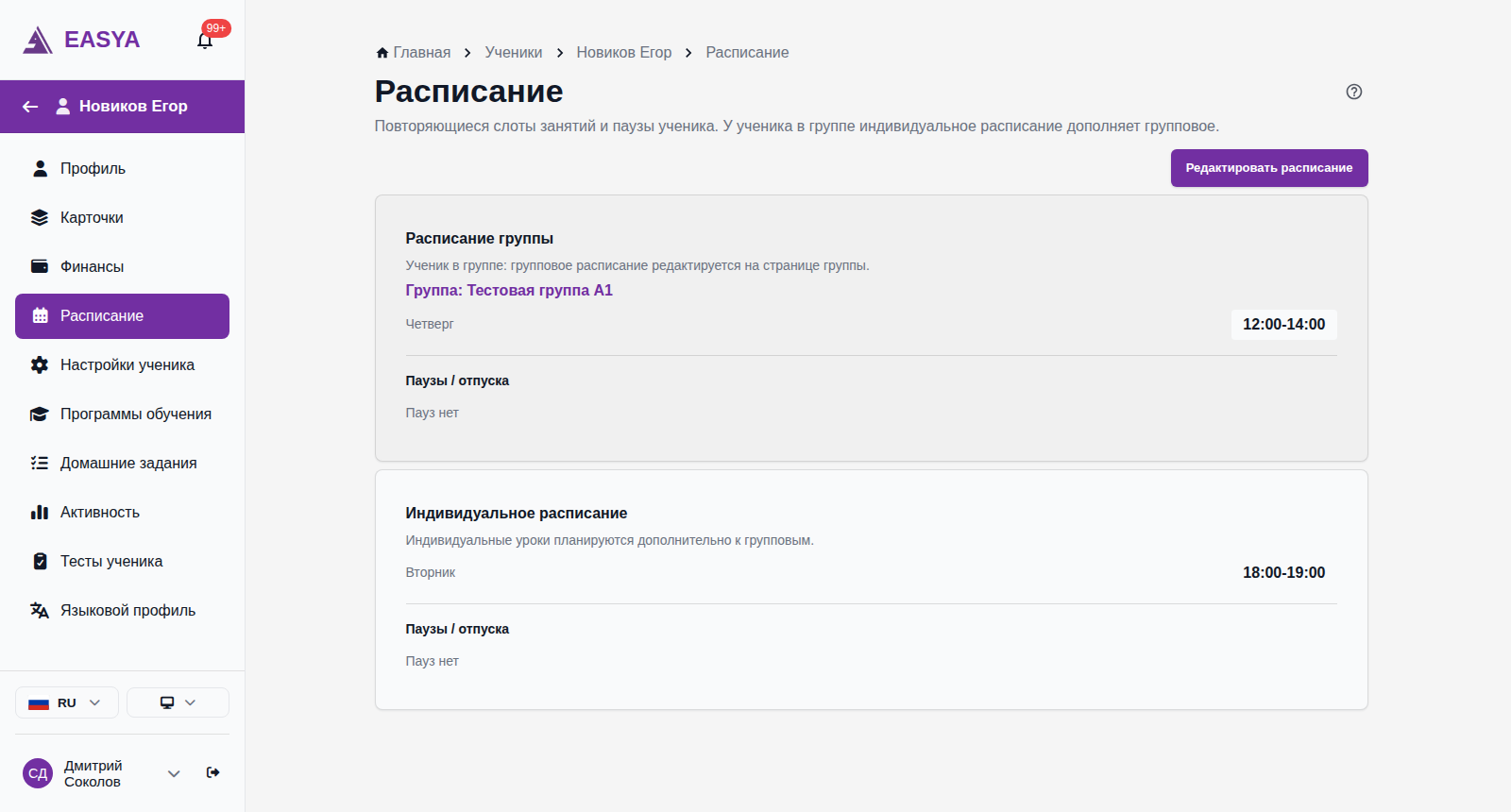Go to Новиков Егор breadcrumb
1511x812 pixels.
tap(624, 53)
